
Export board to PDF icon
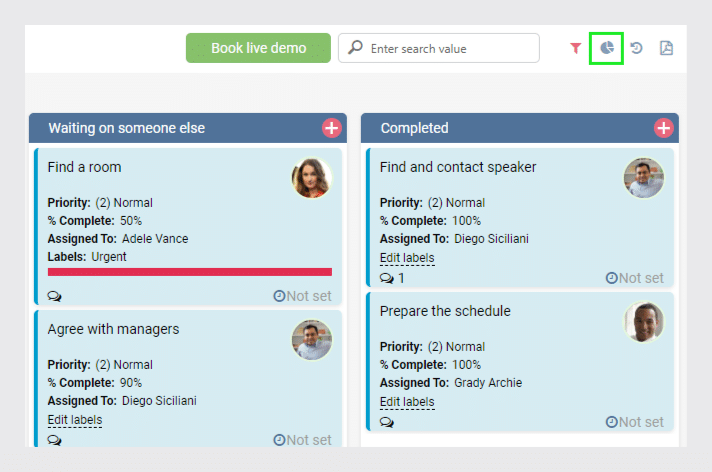coord(666,48)
